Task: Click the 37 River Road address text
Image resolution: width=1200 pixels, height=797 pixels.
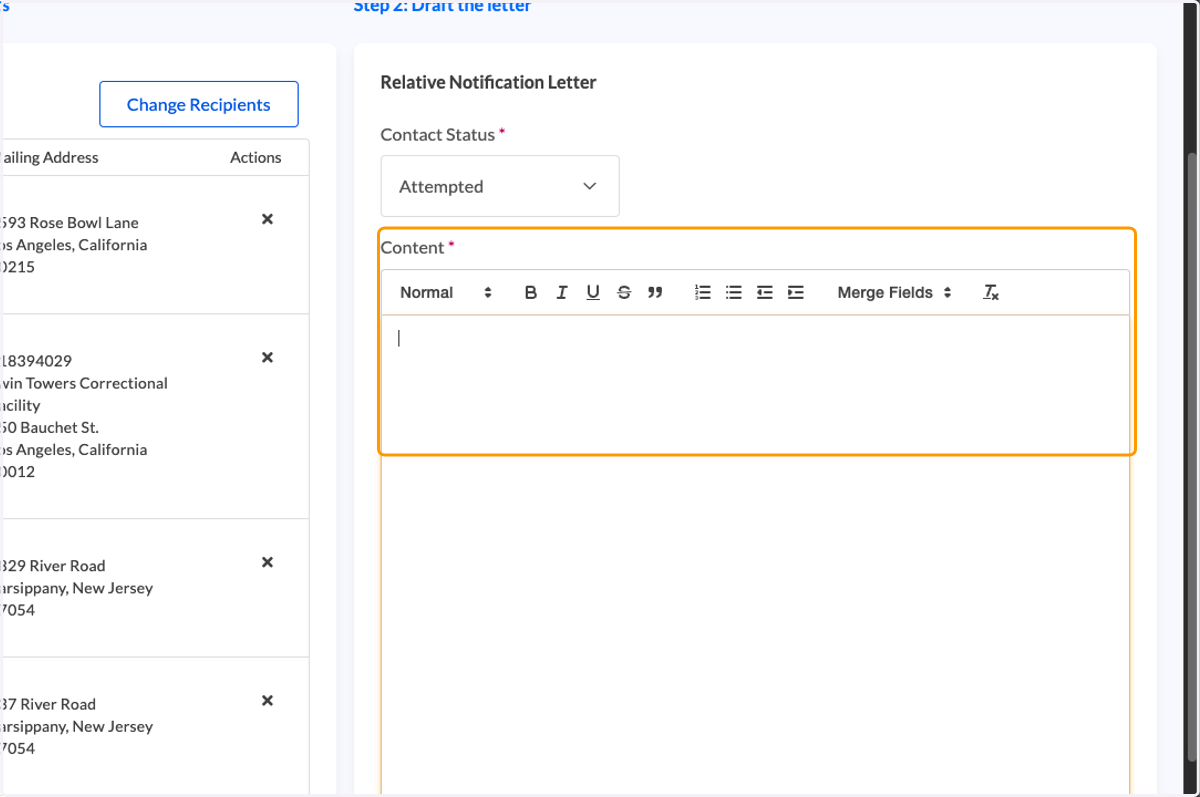Action: click(48, 704)
